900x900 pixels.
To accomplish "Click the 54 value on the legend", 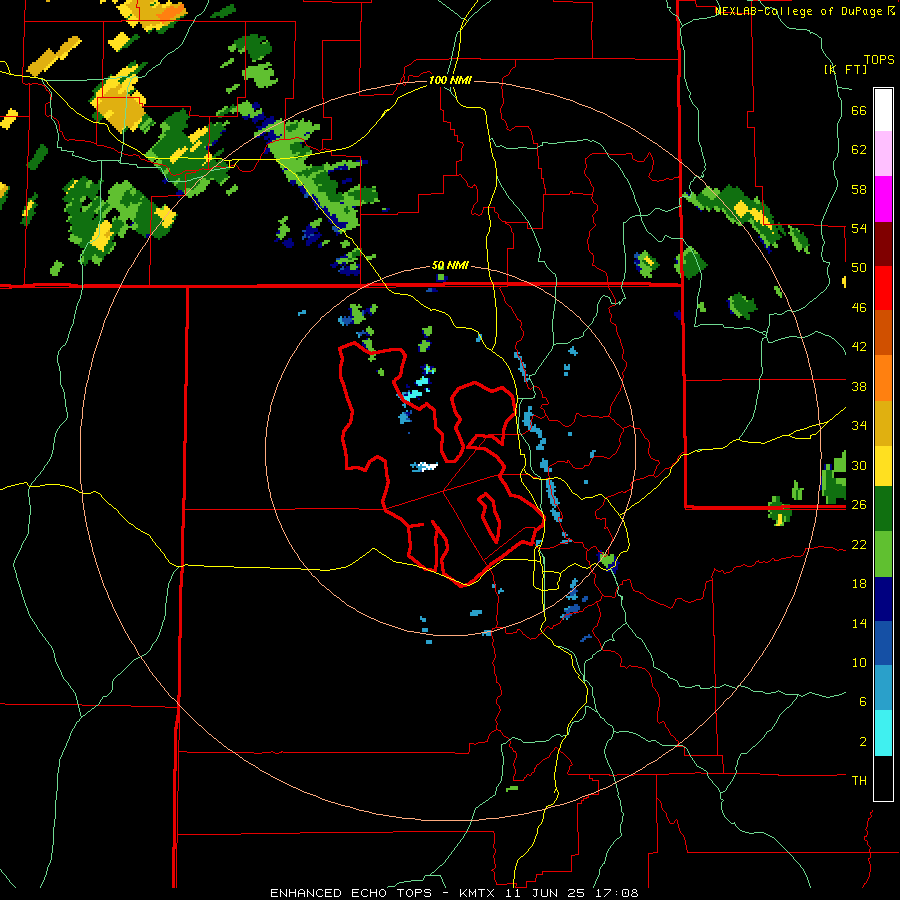I will (859, 228).
